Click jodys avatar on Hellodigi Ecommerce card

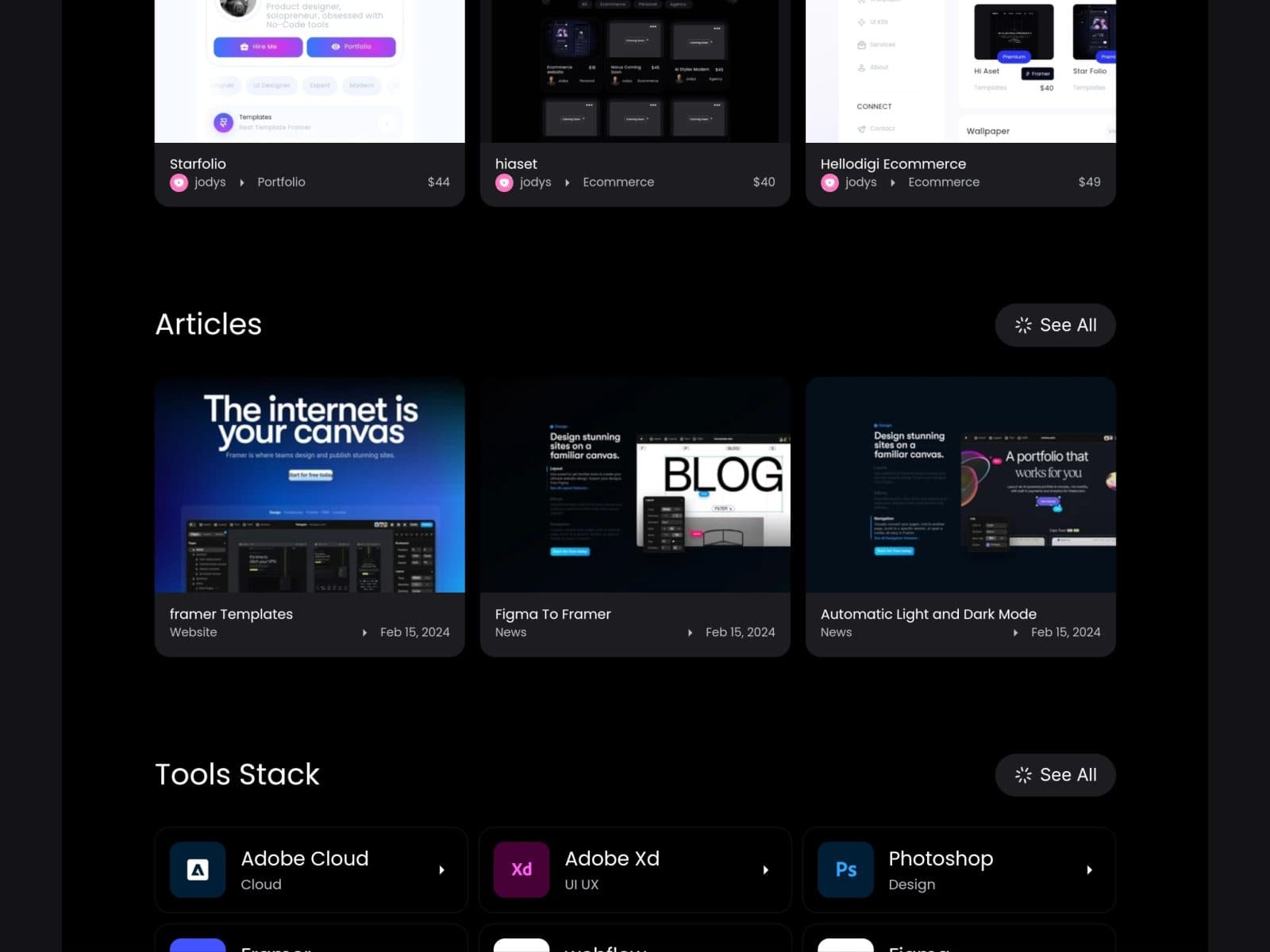829,182
